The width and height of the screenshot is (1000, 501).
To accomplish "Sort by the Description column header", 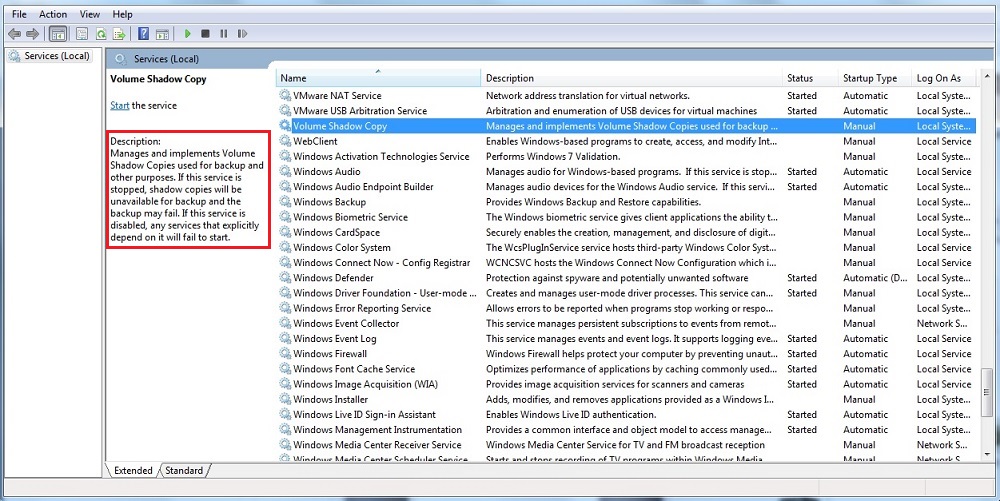I will (x=631, y=78).
